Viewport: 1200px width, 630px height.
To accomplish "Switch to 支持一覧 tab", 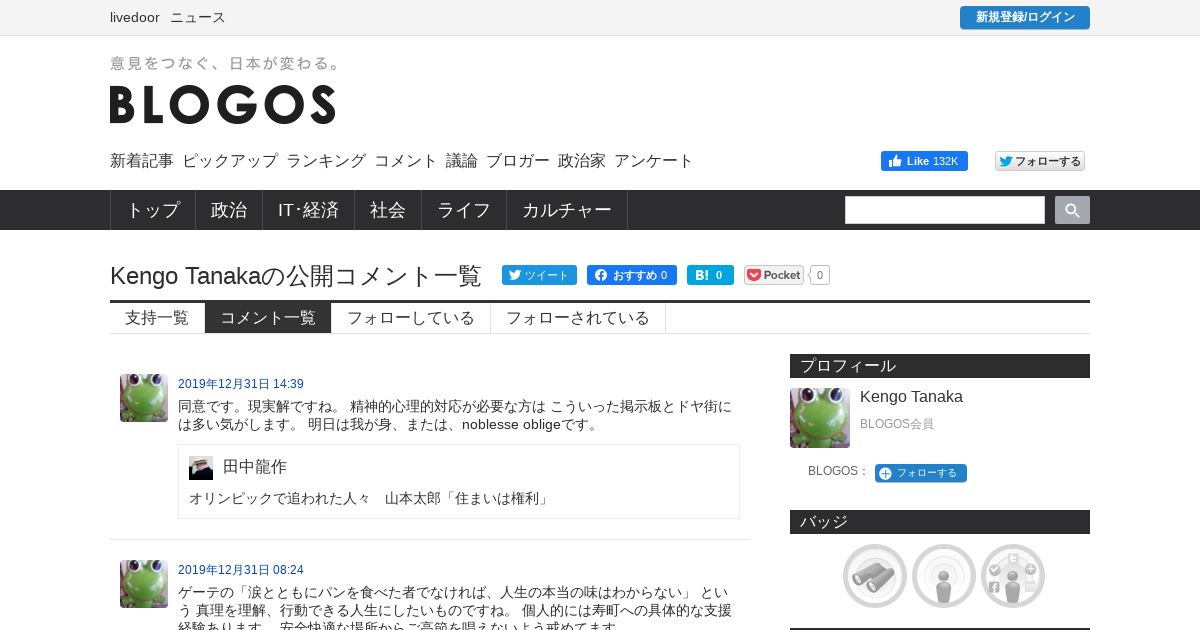I will [x=157, y=318].
